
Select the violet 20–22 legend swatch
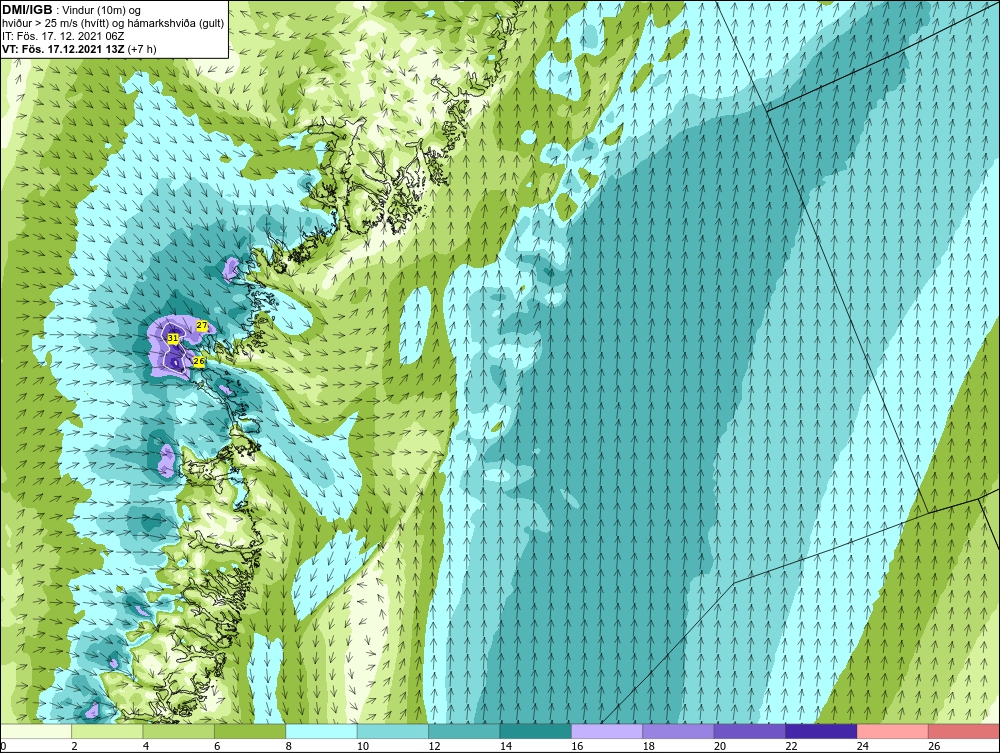[x=750, y=731]
